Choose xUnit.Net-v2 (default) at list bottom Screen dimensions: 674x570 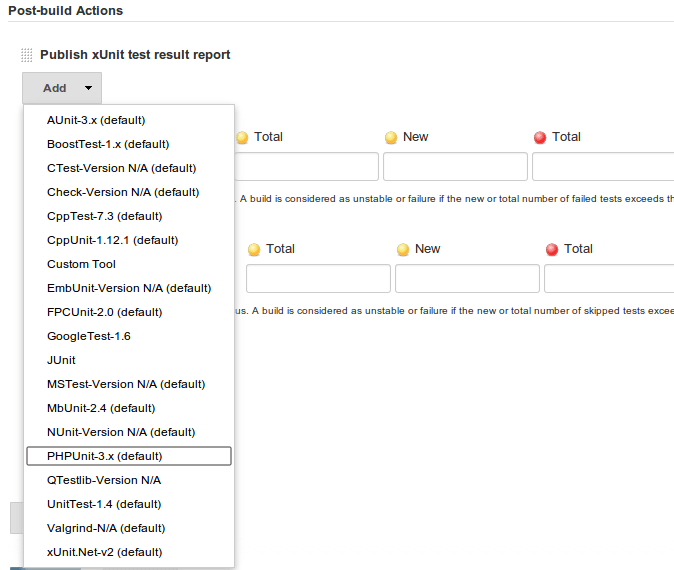129,552
